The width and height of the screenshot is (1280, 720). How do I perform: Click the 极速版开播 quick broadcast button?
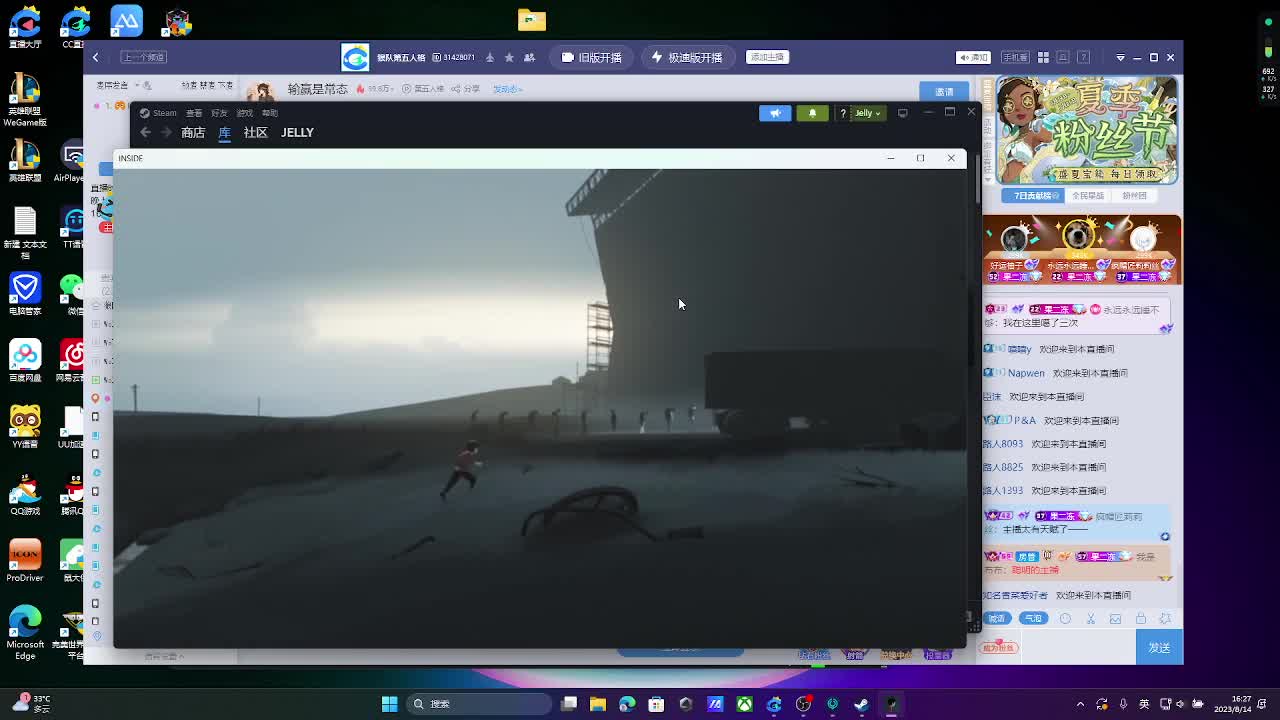click(x=686, y=58)
